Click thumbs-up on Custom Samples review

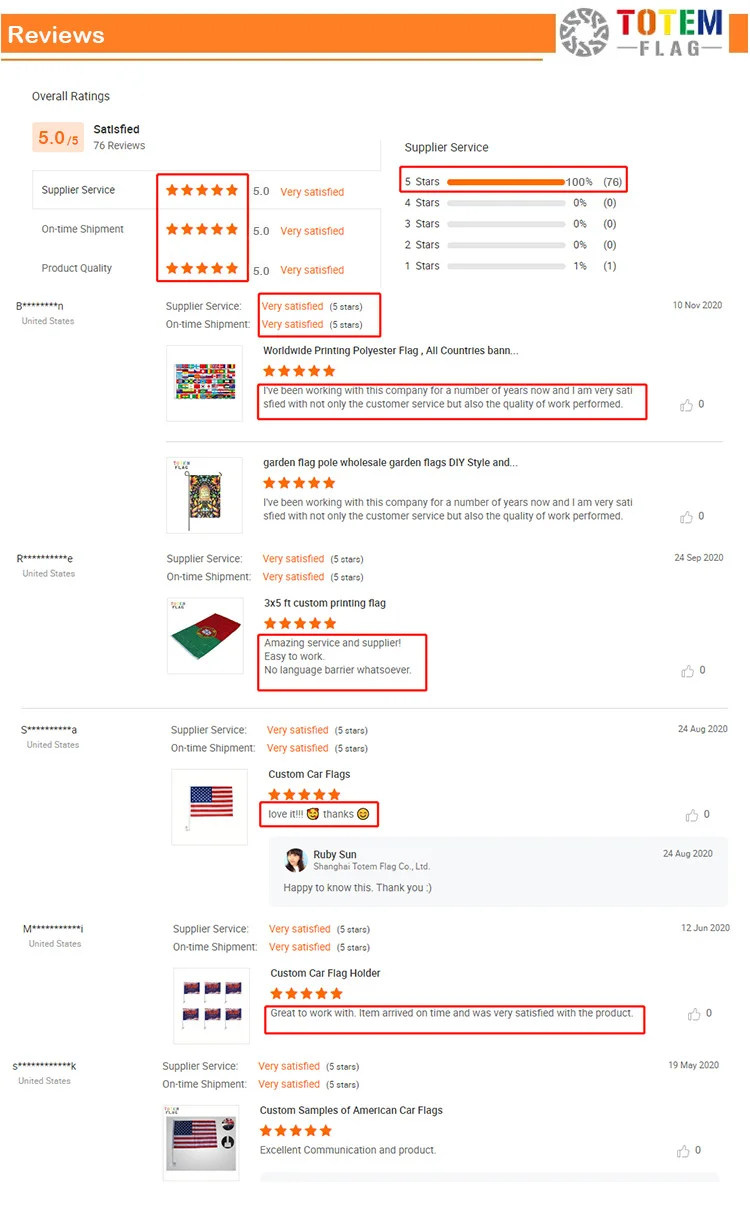[x=685, y=1151]
